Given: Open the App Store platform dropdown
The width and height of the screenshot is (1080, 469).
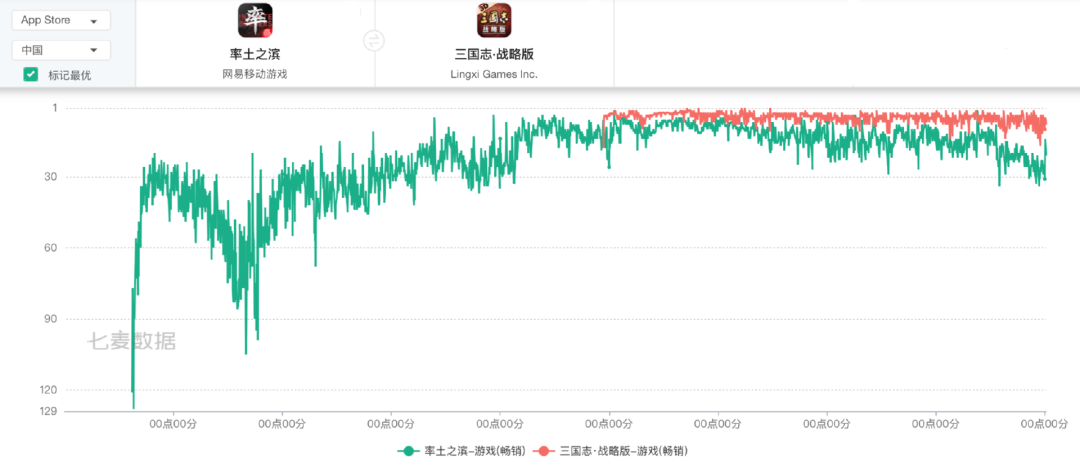Looking at the screenshot, I should [61, 21].
